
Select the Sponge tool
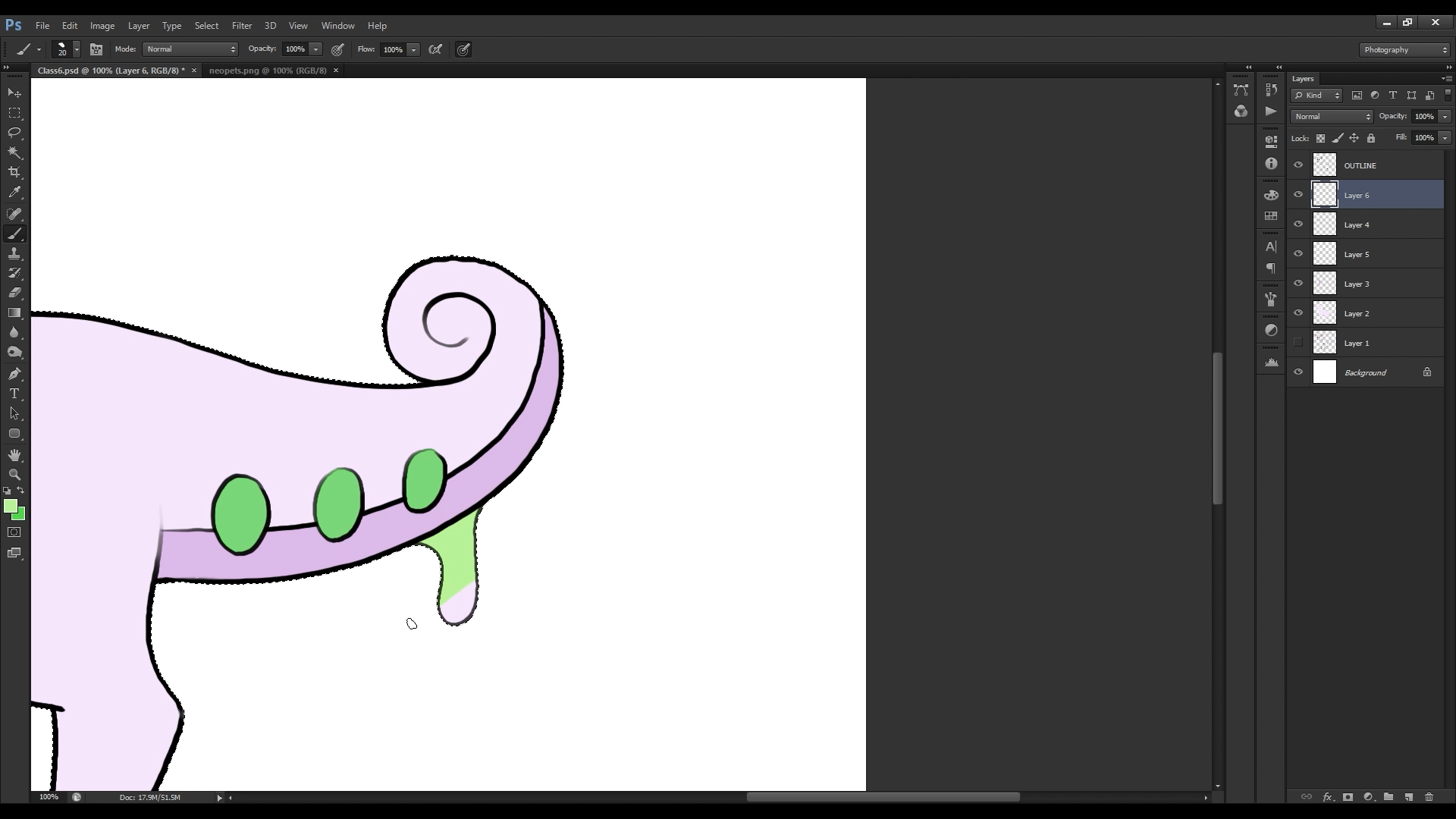(x=14, y=352)
